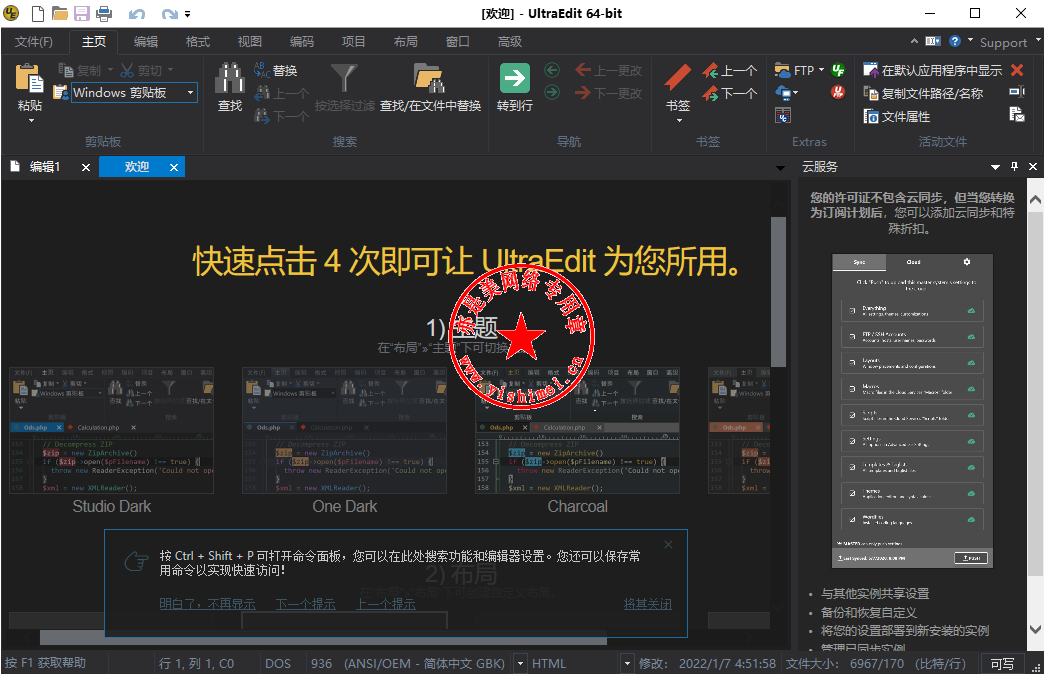Toggle the 可写 read/write status

[x=1002, y=663]
